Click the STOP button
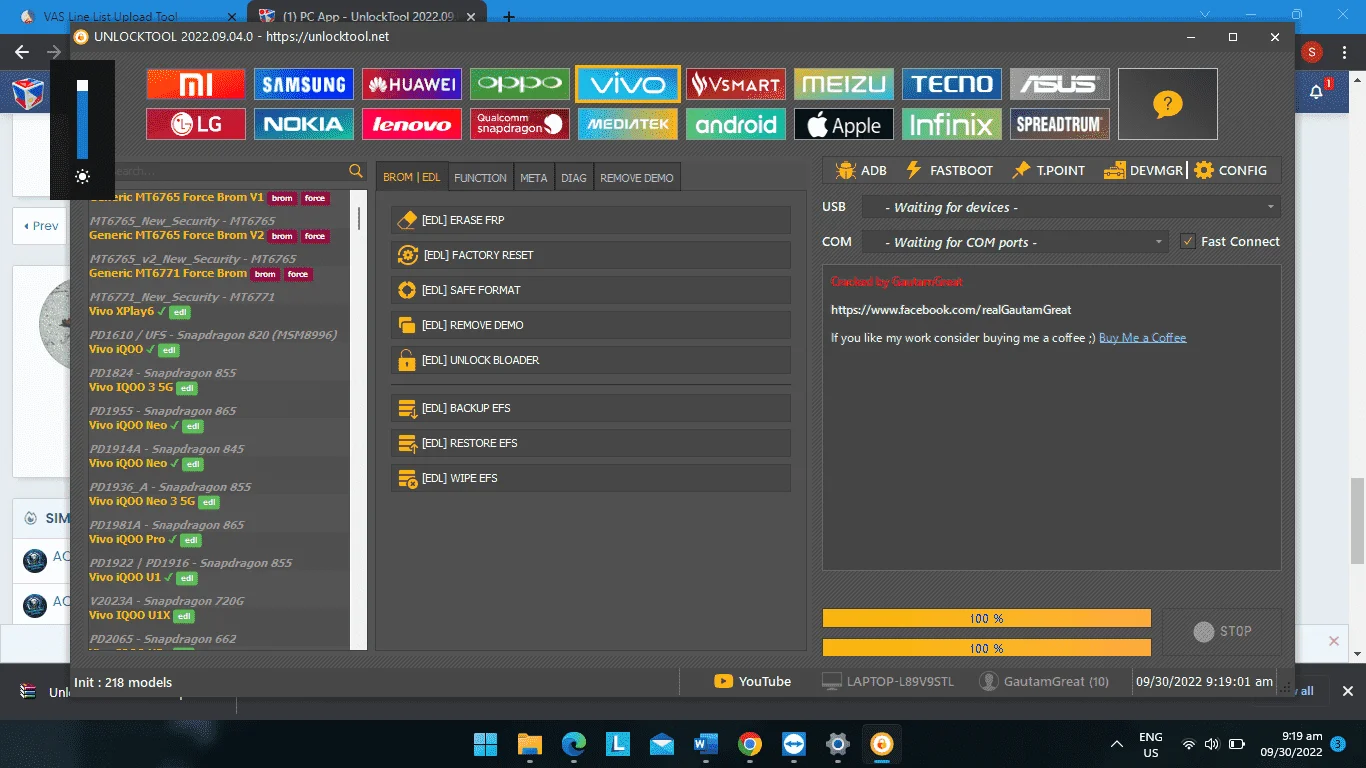1366x768 pixels. [1221, 631]
